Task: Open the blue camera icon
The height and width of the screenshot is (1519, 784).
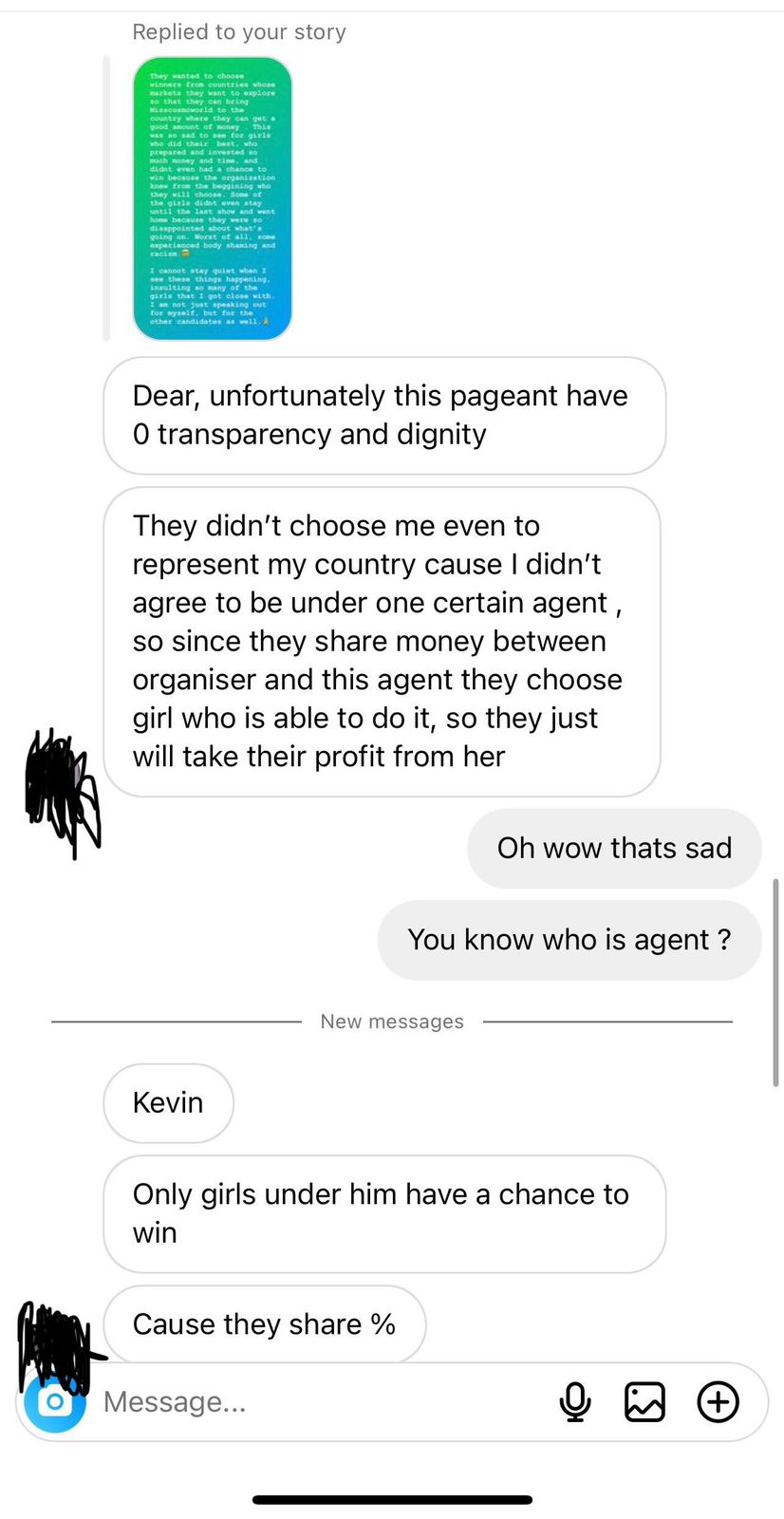Action: click(55, 1401)
